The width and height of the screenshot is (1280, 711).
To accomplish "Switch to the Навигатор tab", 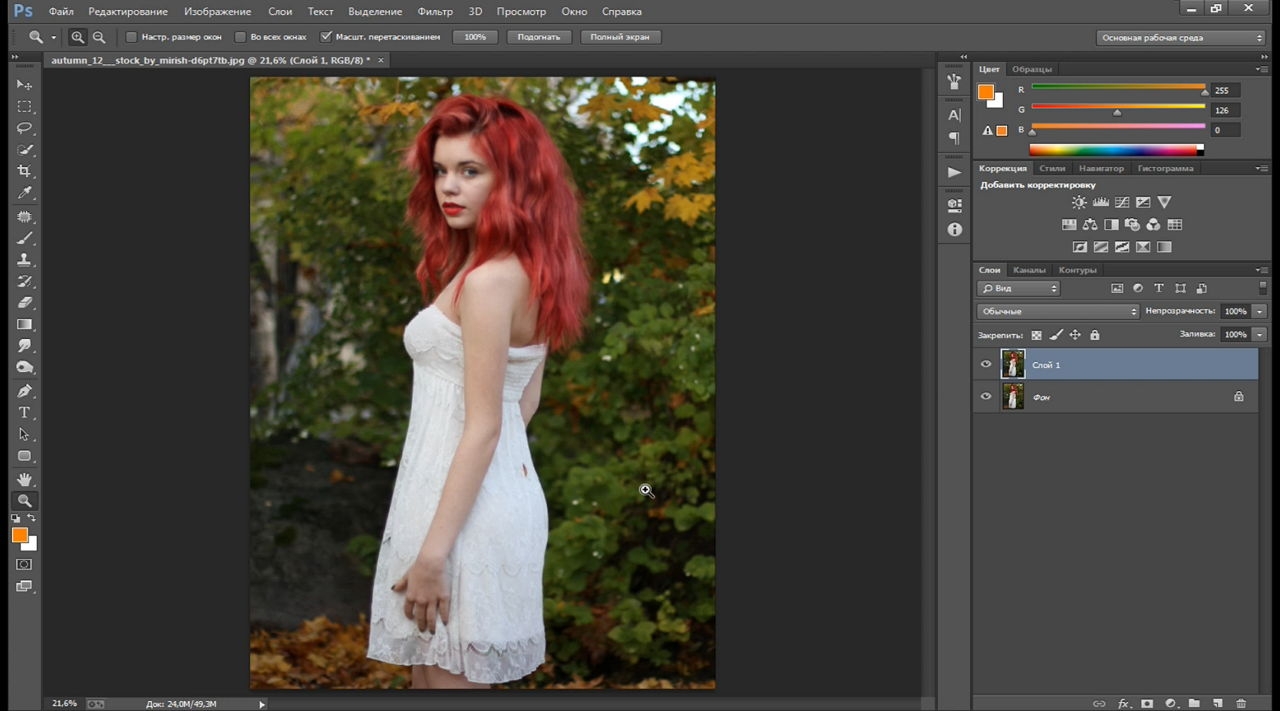I will (x=1101, y=168).
